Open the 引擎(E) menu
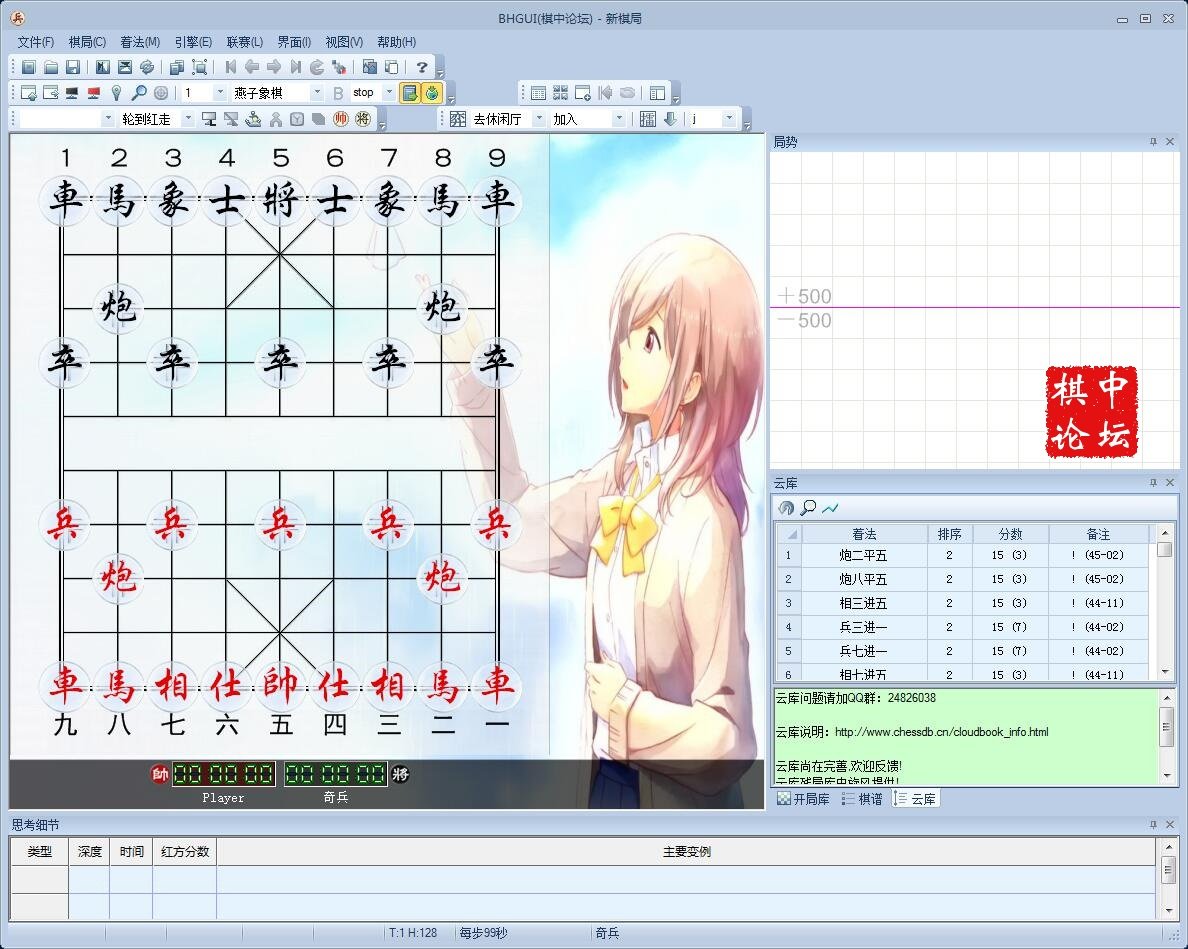The width and height of the screenshot is (1188, 949). pyautogui.click(x=193, y=42)
